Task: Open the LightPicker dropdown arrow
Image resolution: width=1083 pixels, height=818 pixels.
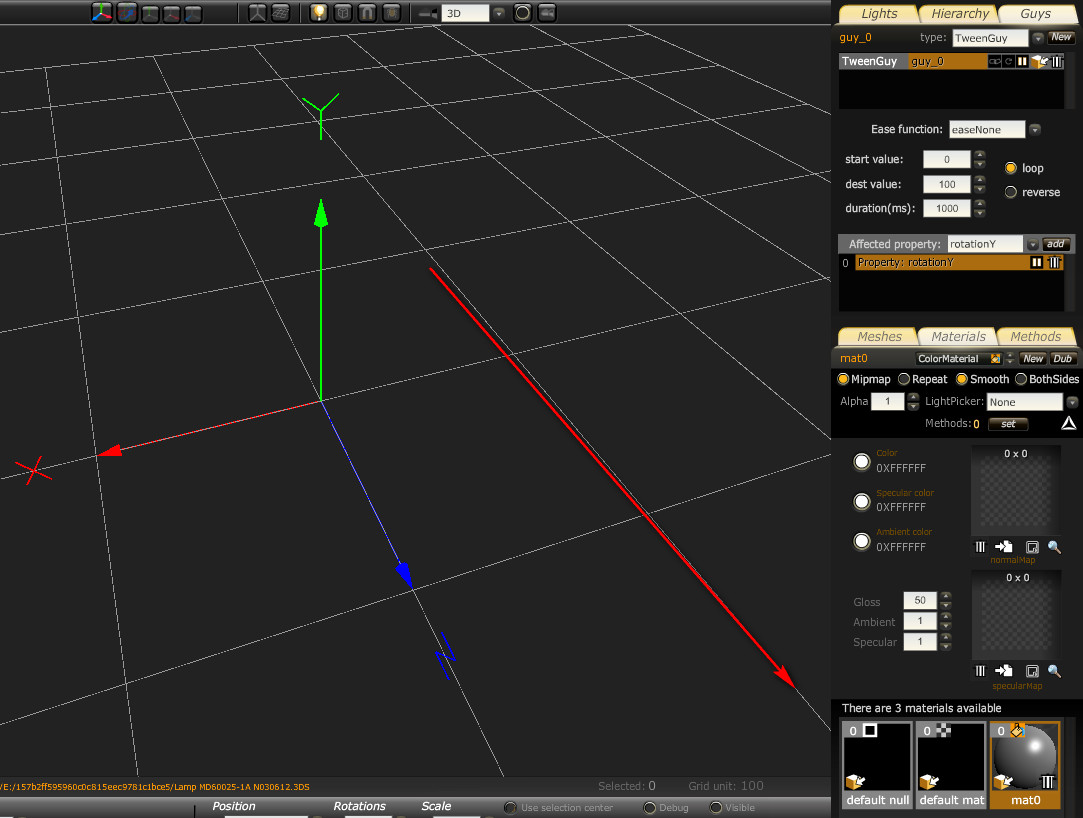Action: (1072, 402)
